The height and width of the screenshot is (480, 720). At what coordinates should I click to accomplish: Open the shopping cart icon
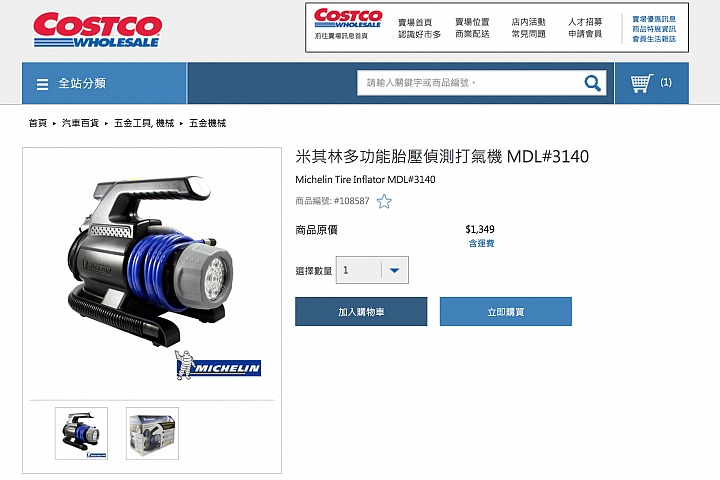coord(641,83)
